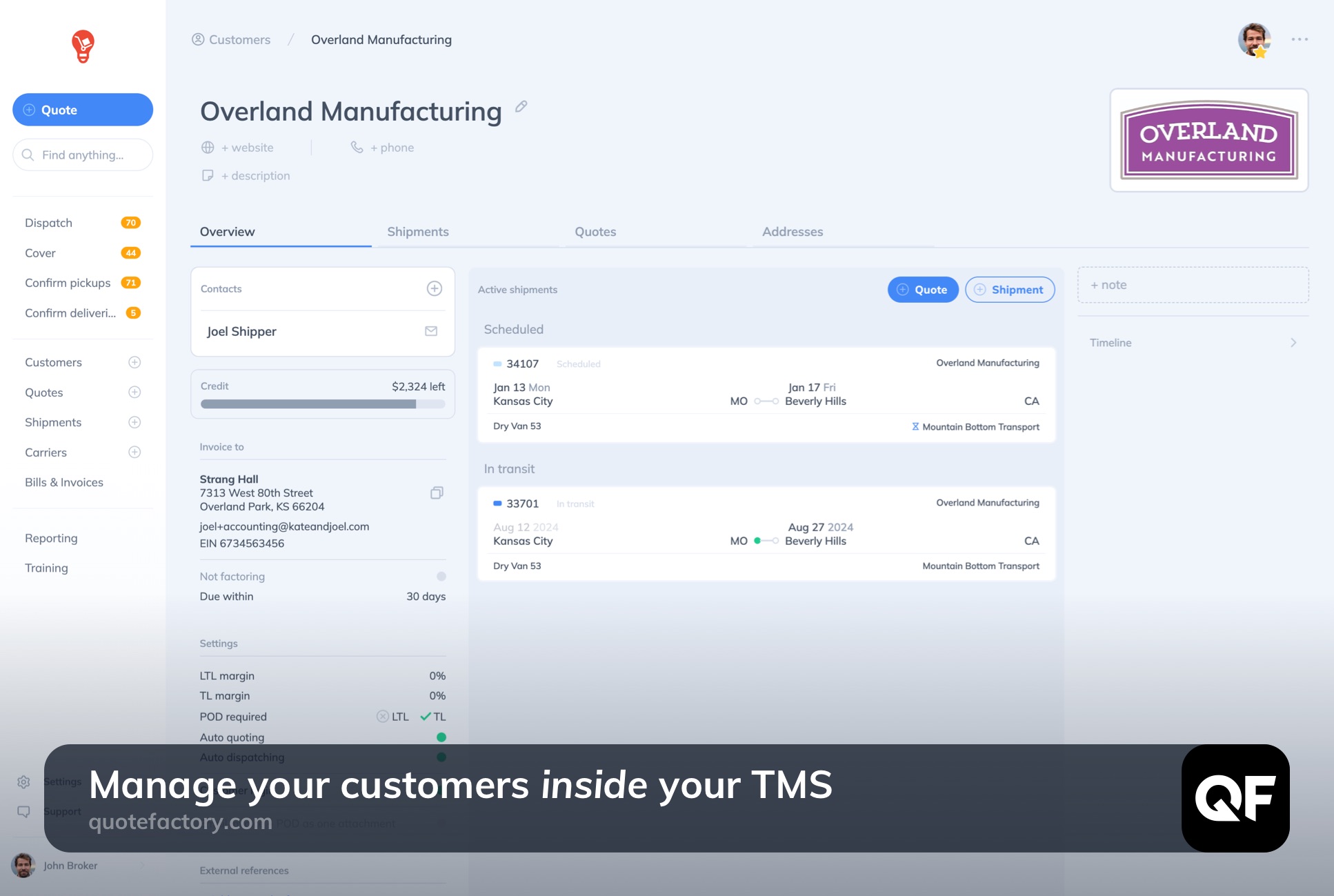Open shipment 34107 scheduled card
The image size is (1334, 896).
pos(766,395)
